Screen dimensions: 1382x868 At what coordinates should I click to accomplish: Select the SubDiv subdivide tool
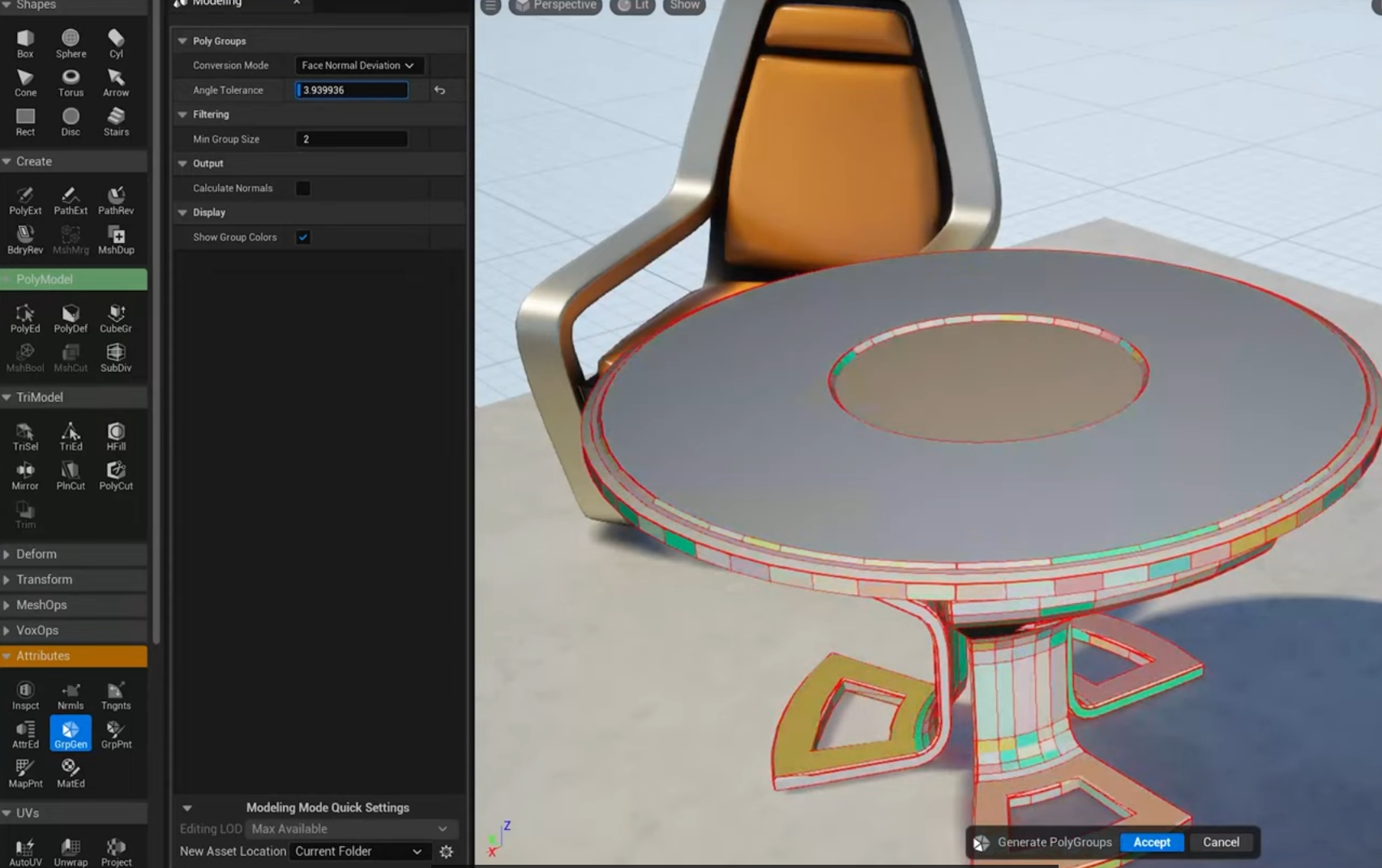(116, 357)
